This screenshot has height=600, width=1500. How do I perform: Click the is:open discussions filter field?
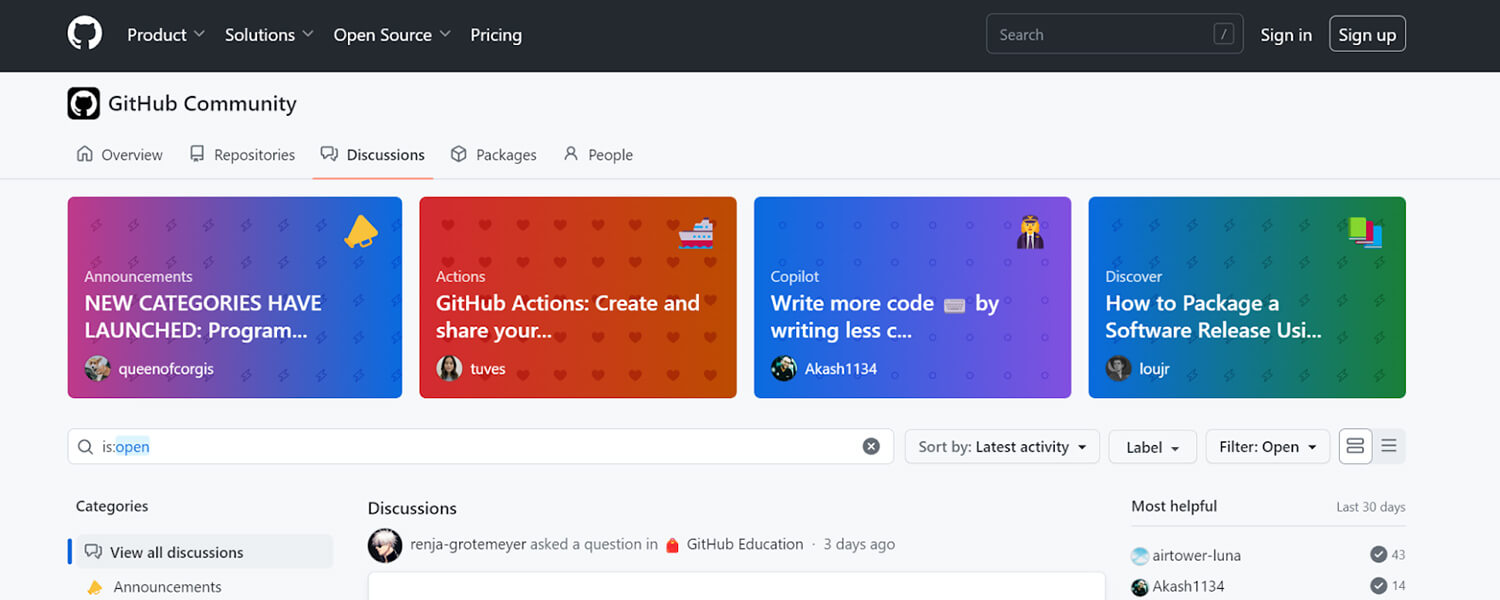pyautogui.click(x=480, y=447)
